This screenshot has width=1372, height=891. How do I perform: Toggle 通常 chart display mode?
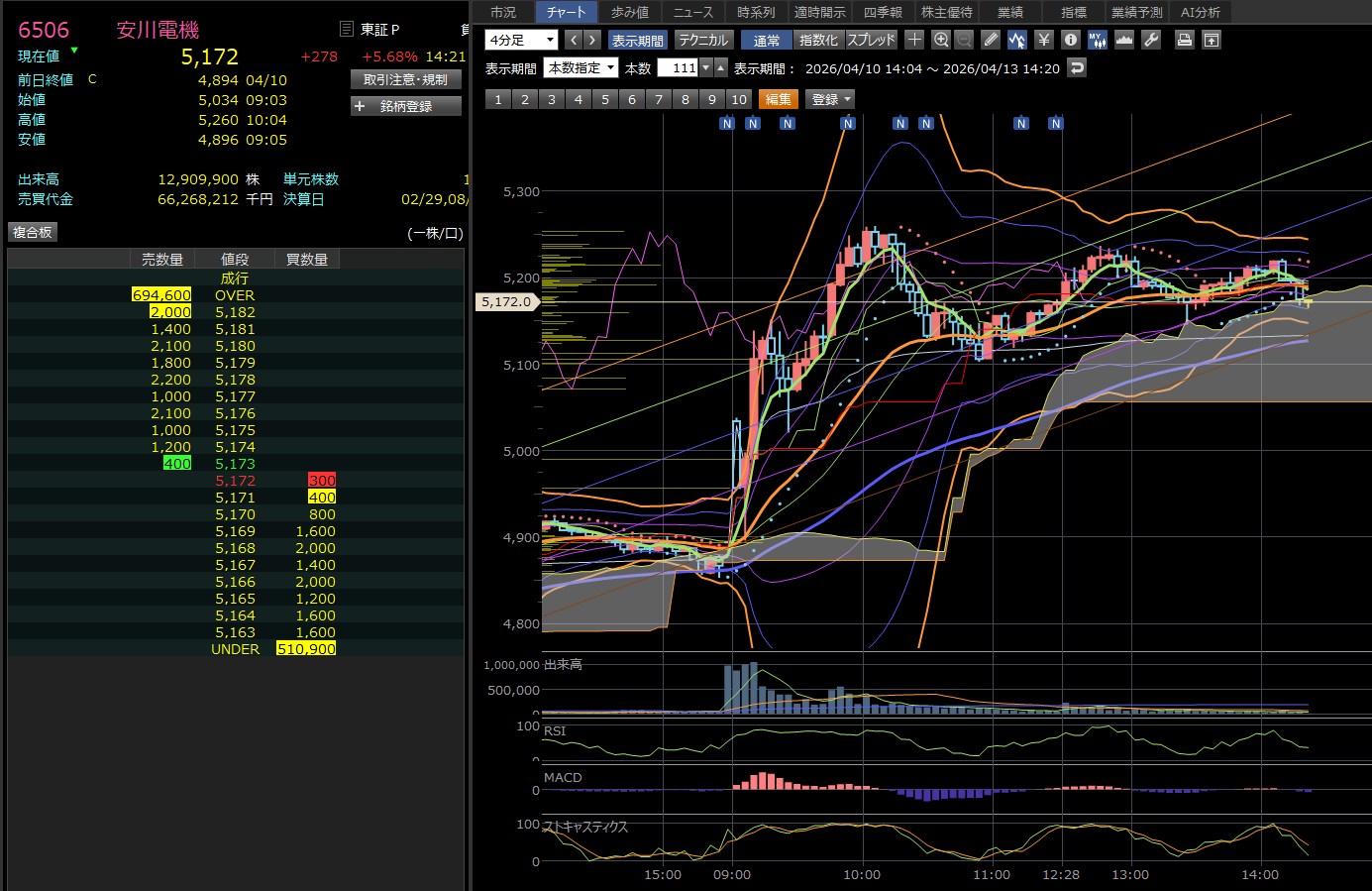coord(766,40)
